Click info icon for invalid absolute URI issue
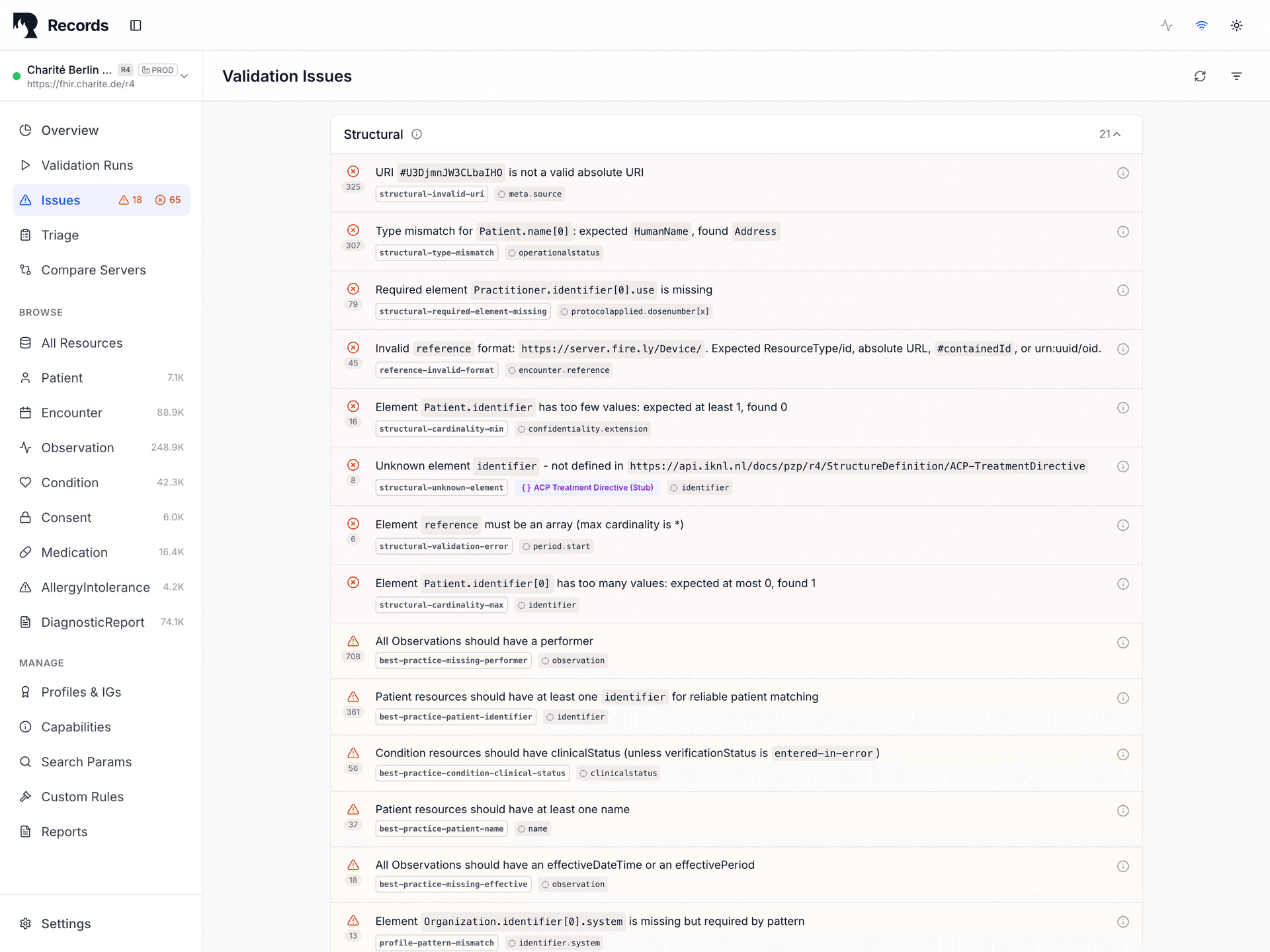Screen dimensions: 1270x952 tap(1122, 173)
